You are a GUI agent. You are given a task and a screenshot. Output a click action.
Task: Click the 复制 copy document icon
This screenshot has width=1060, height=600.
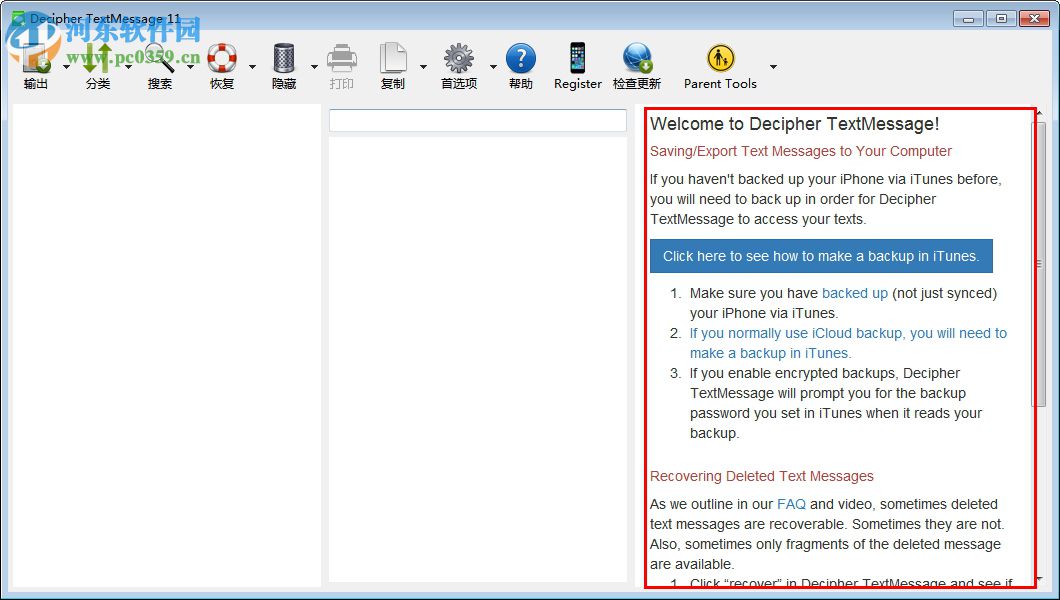tap(393, 60)
